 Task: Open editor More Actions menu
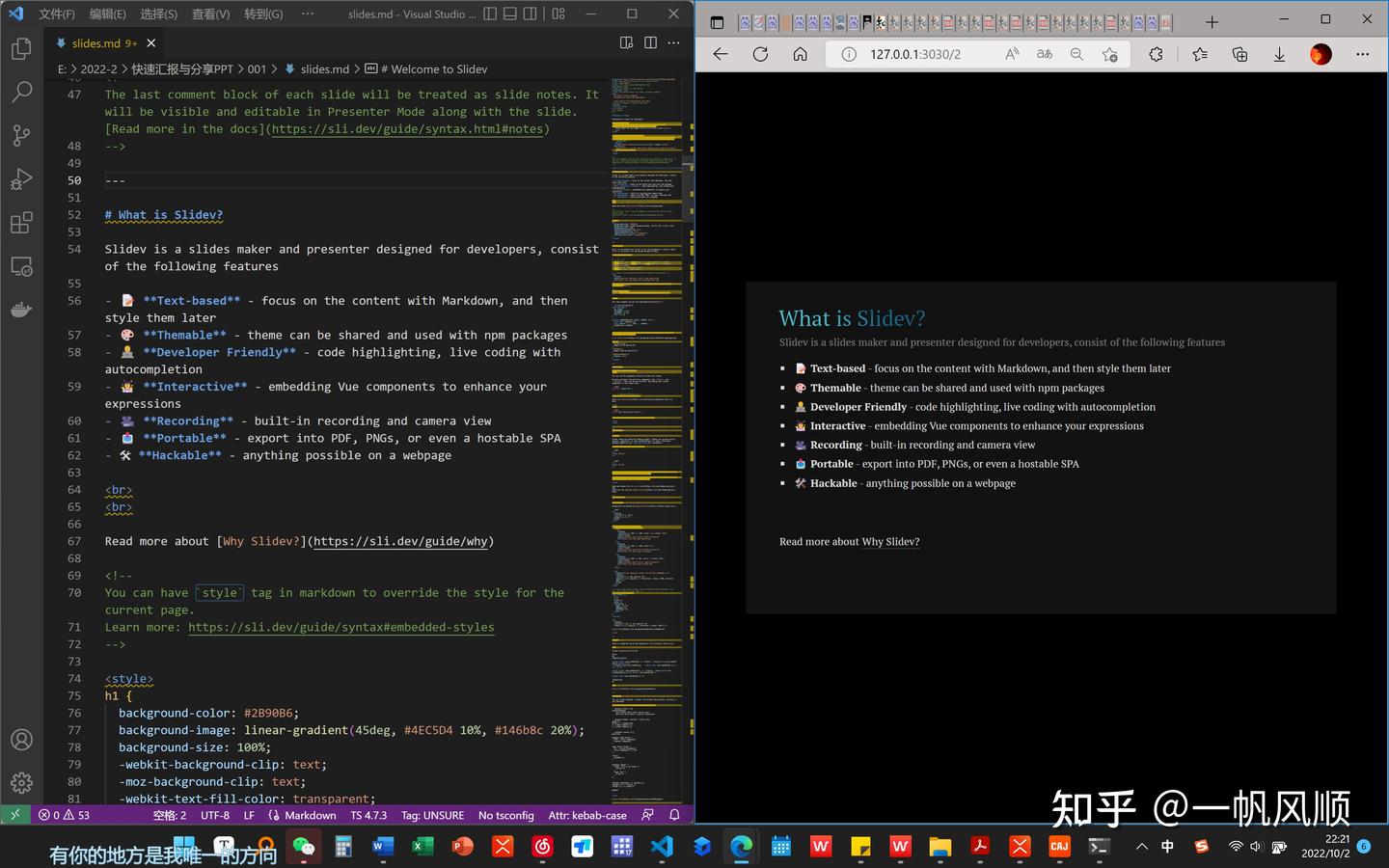(x=673, y=42)
